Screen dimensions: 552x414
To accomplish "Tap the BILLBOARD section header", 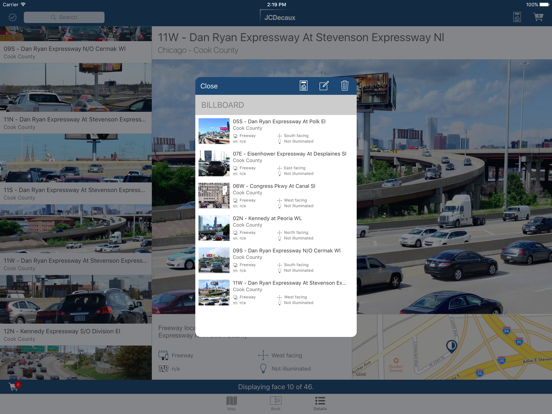I will click(276, 105).
